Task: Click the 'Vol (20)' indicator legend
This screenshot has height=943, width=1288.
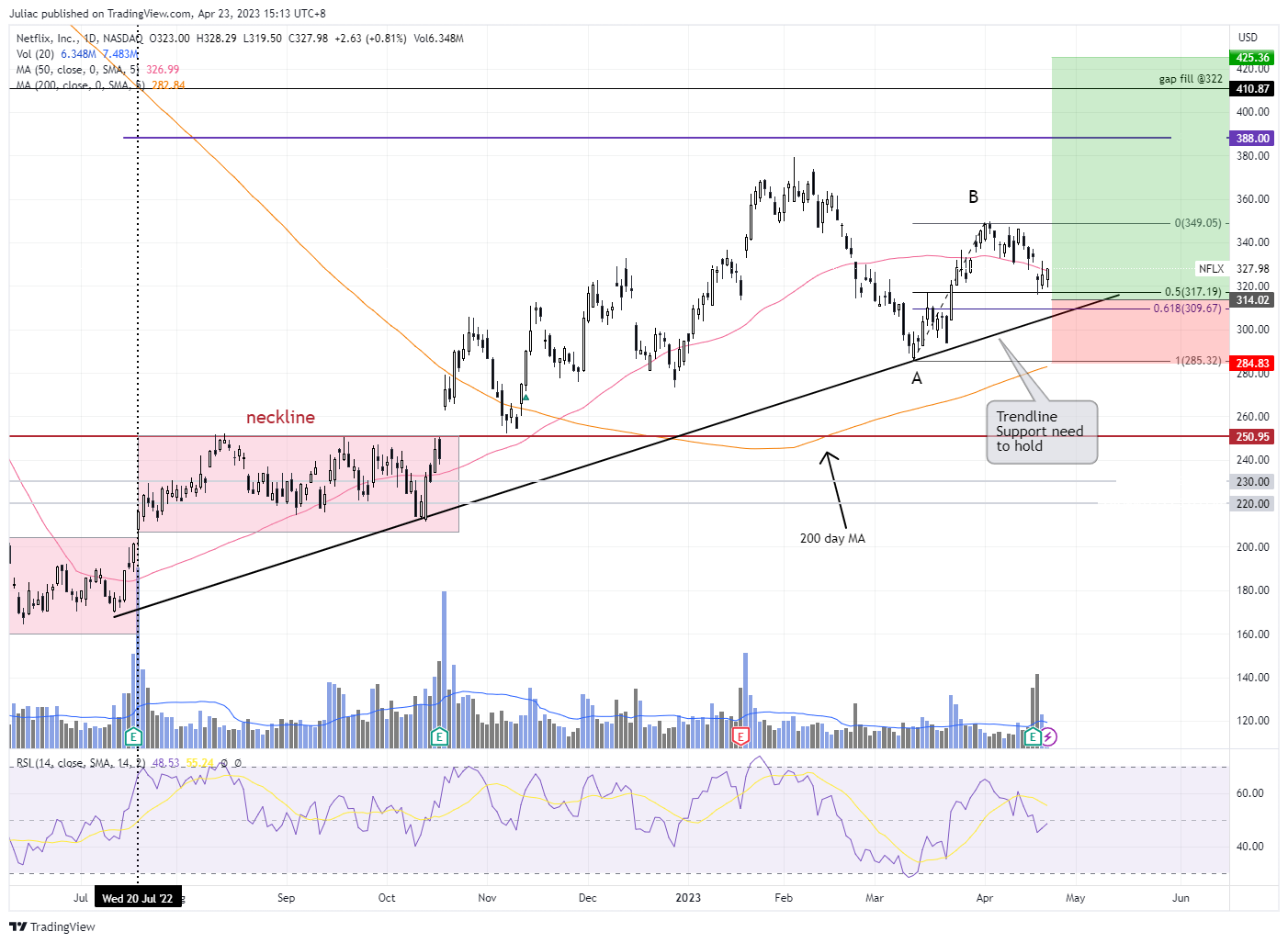Action: (35, 54)
